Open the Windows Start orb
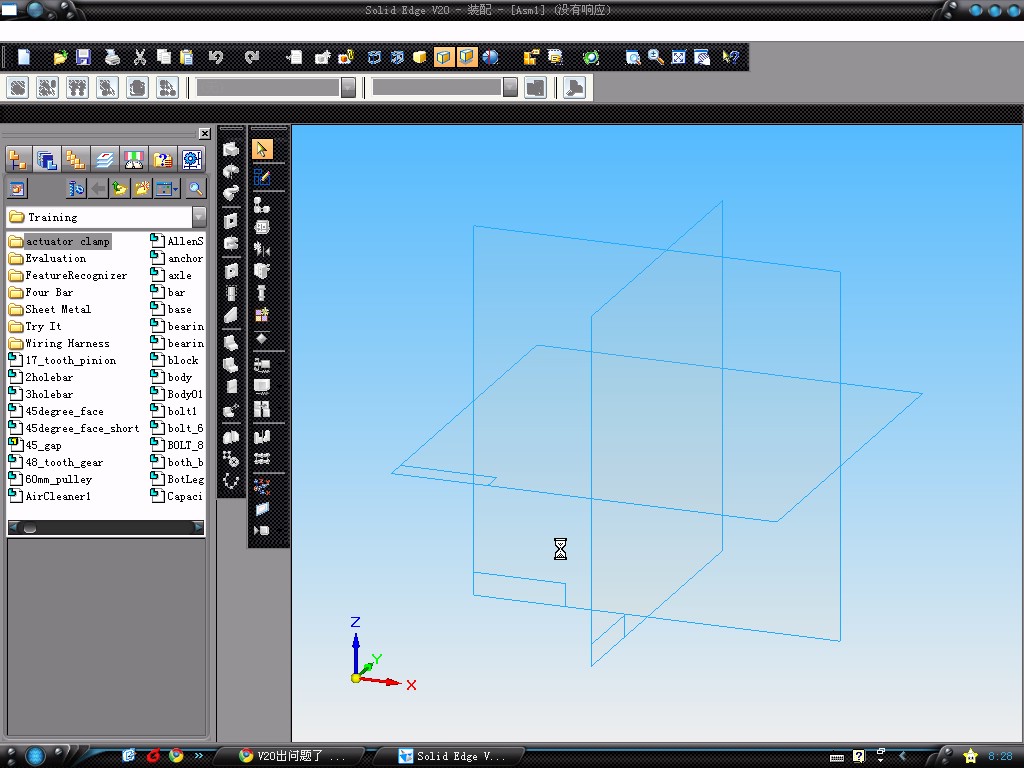The height and width of the screenshot is (768, 1024). [35, 756]
